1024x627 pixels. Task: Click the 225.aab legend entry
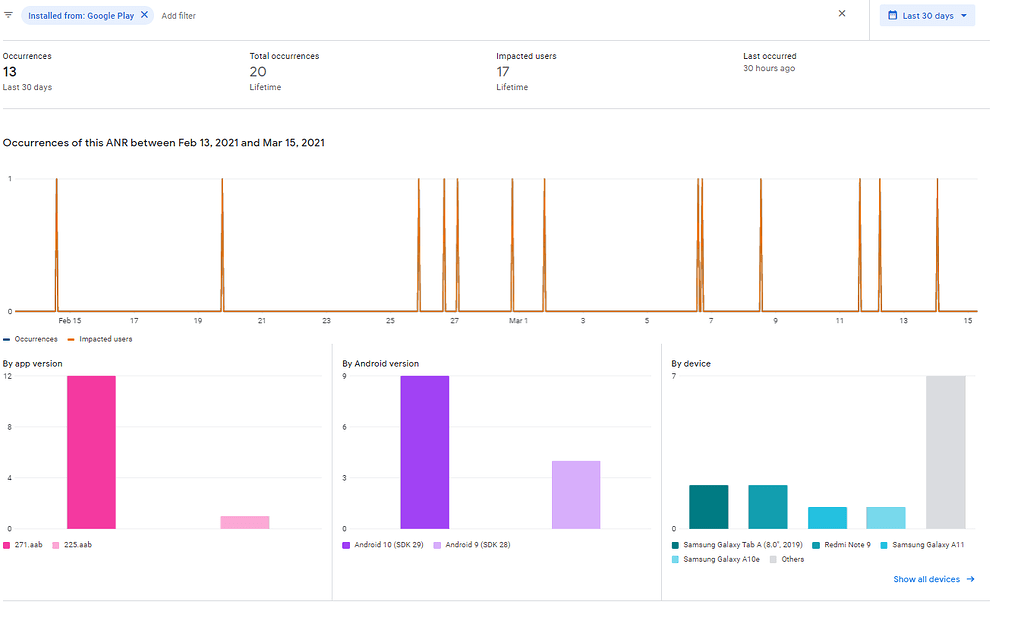point(72,545)
